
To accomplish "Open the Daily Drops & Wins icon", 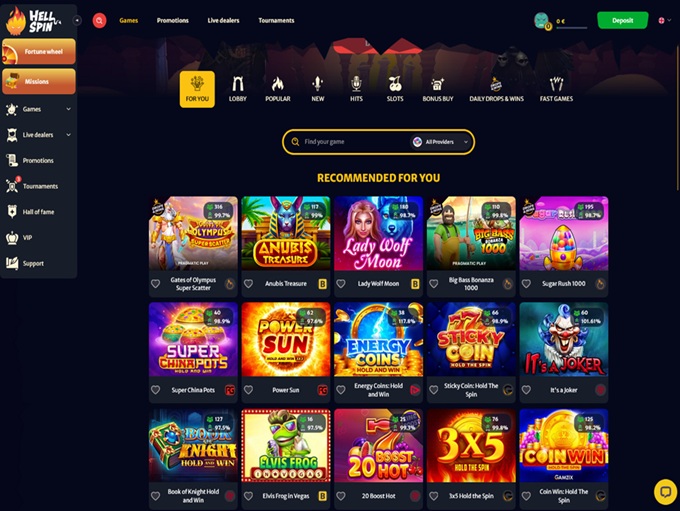I will click(496, 84).
